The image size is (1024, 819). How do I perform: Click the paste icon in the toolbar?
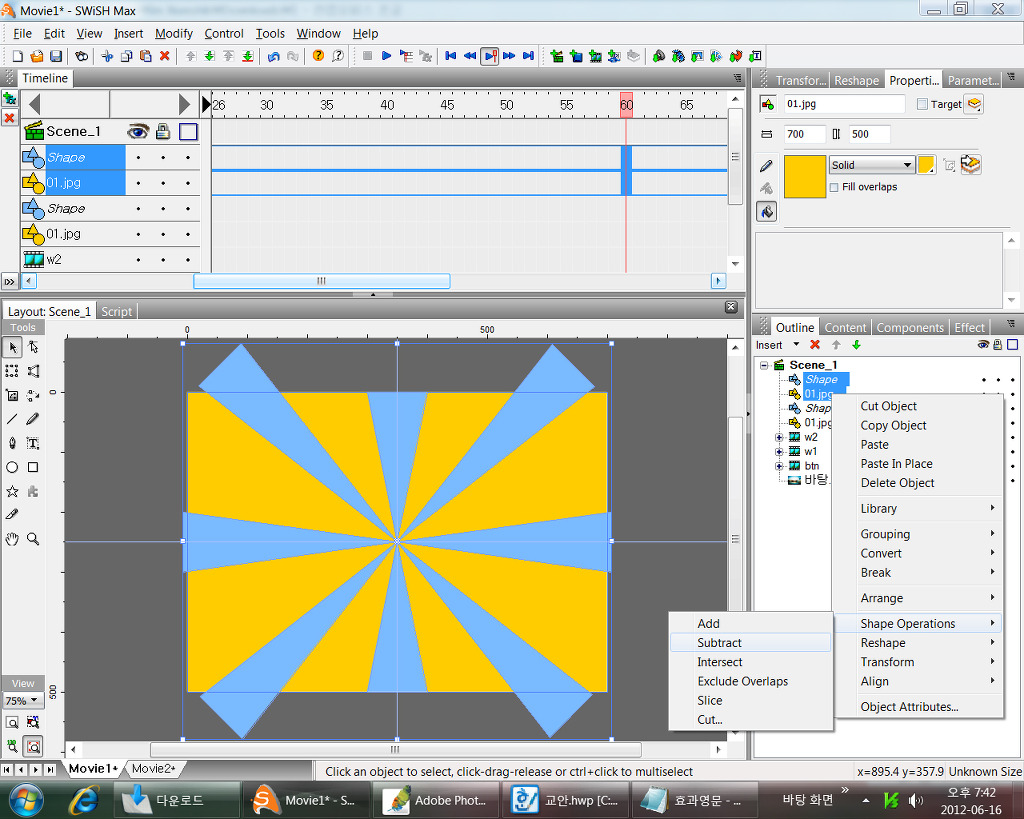(x=146, y=56)
